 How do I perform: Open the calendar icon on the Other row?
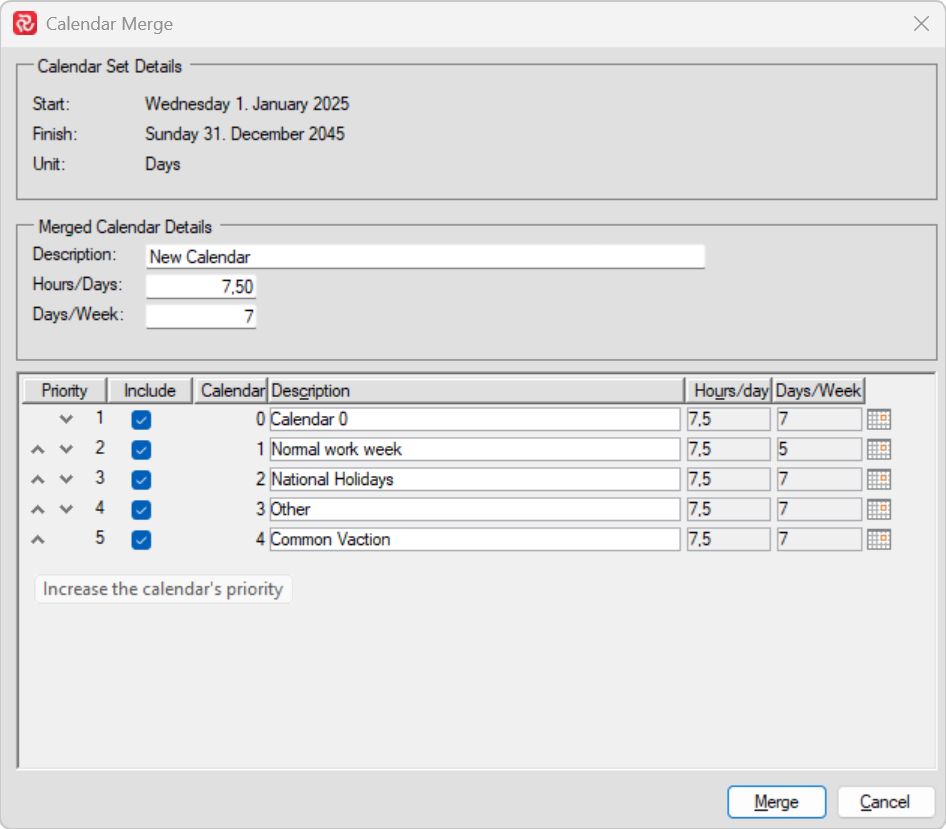[878, 509]
